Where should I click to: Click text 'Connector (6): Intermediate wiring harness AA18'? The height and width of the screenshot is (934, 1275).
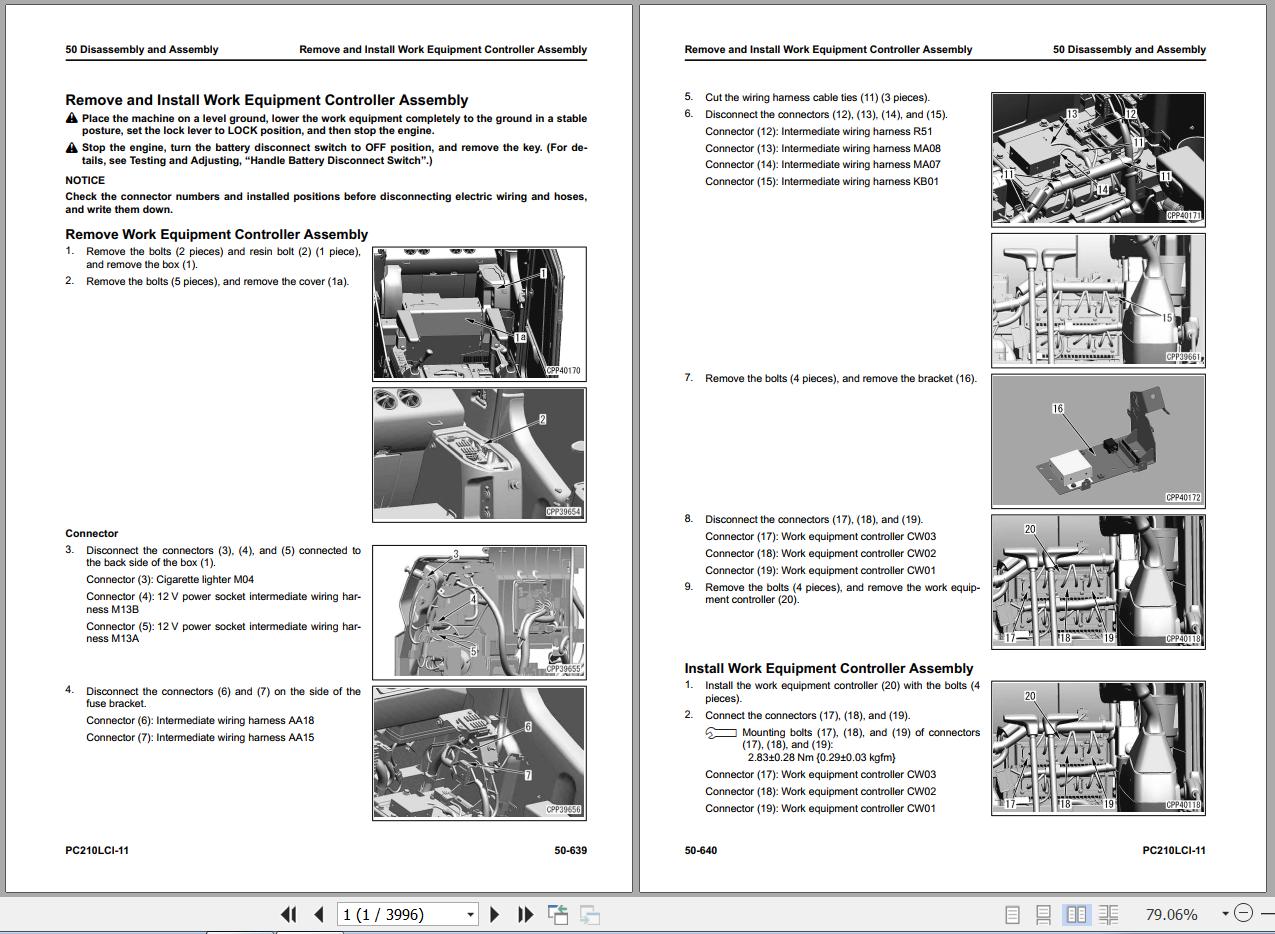point(200,720)
